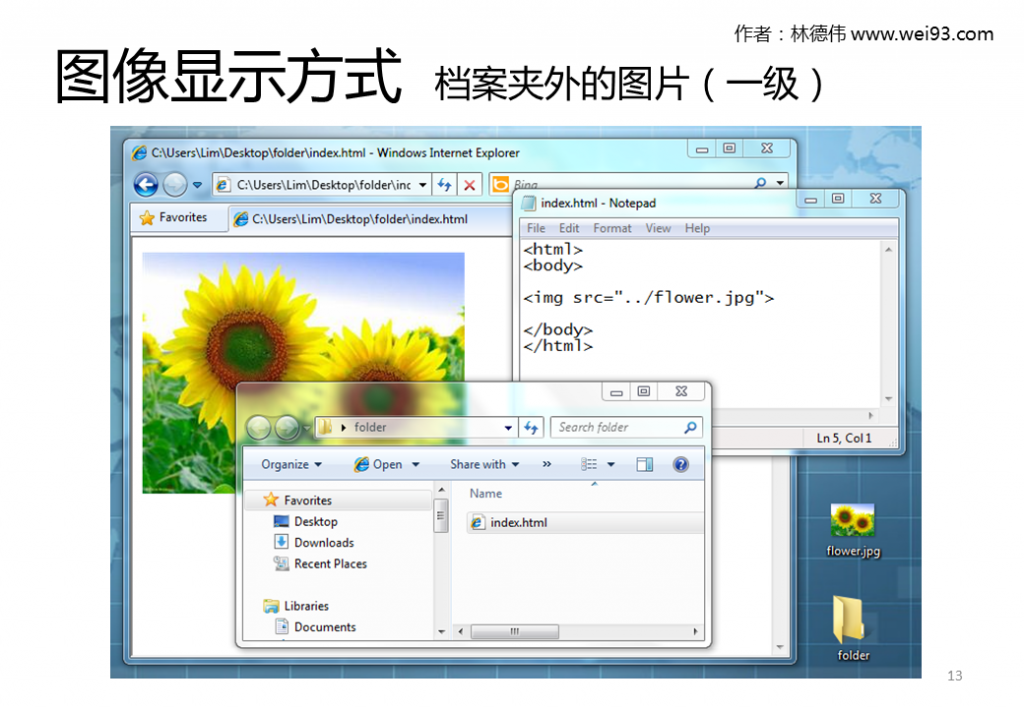Open Notepad Format menu
1024x708 pixels.
612,228
